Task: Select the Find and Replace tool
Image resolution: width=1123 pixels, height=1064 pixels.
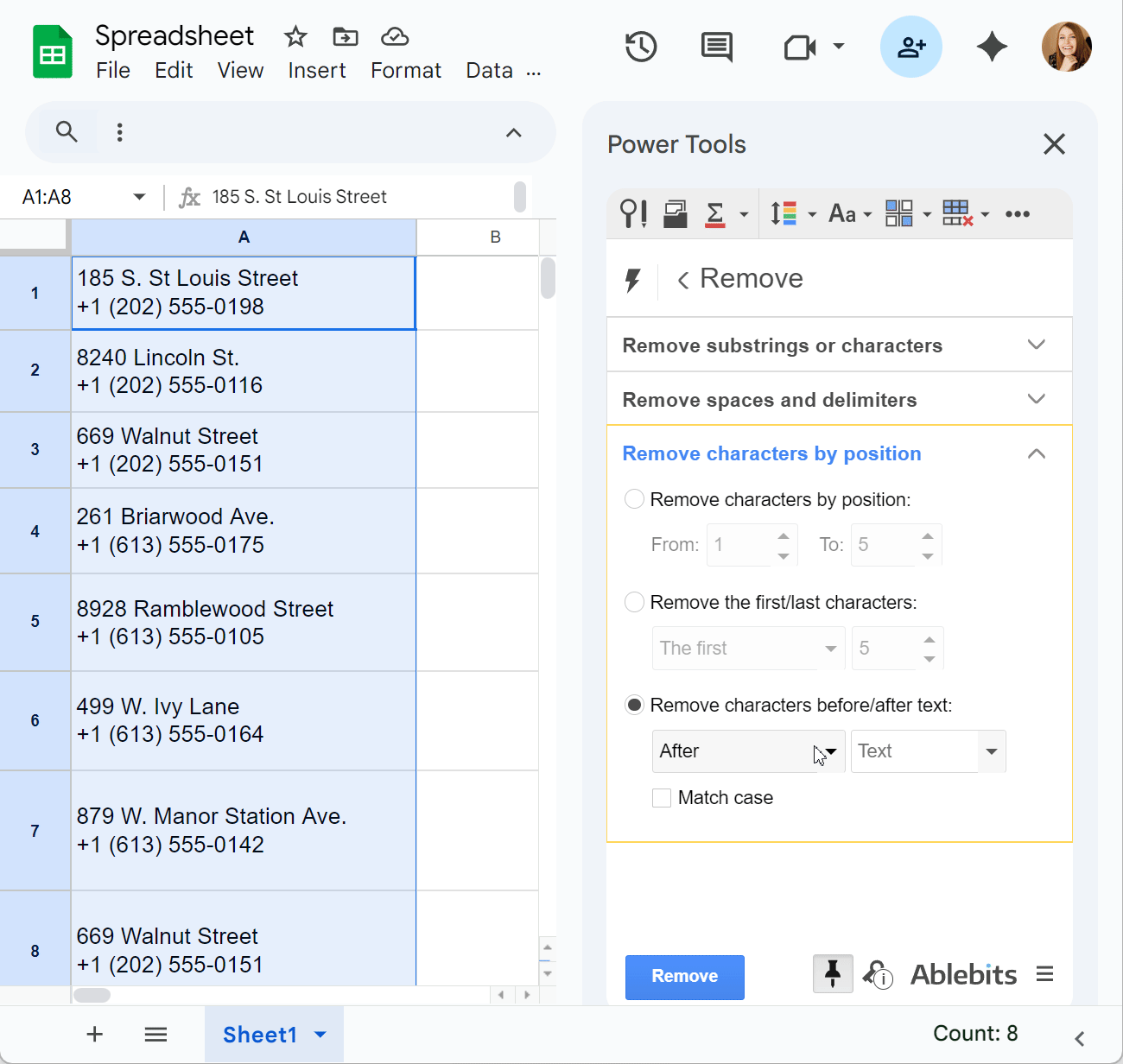Action: (633, 213)
